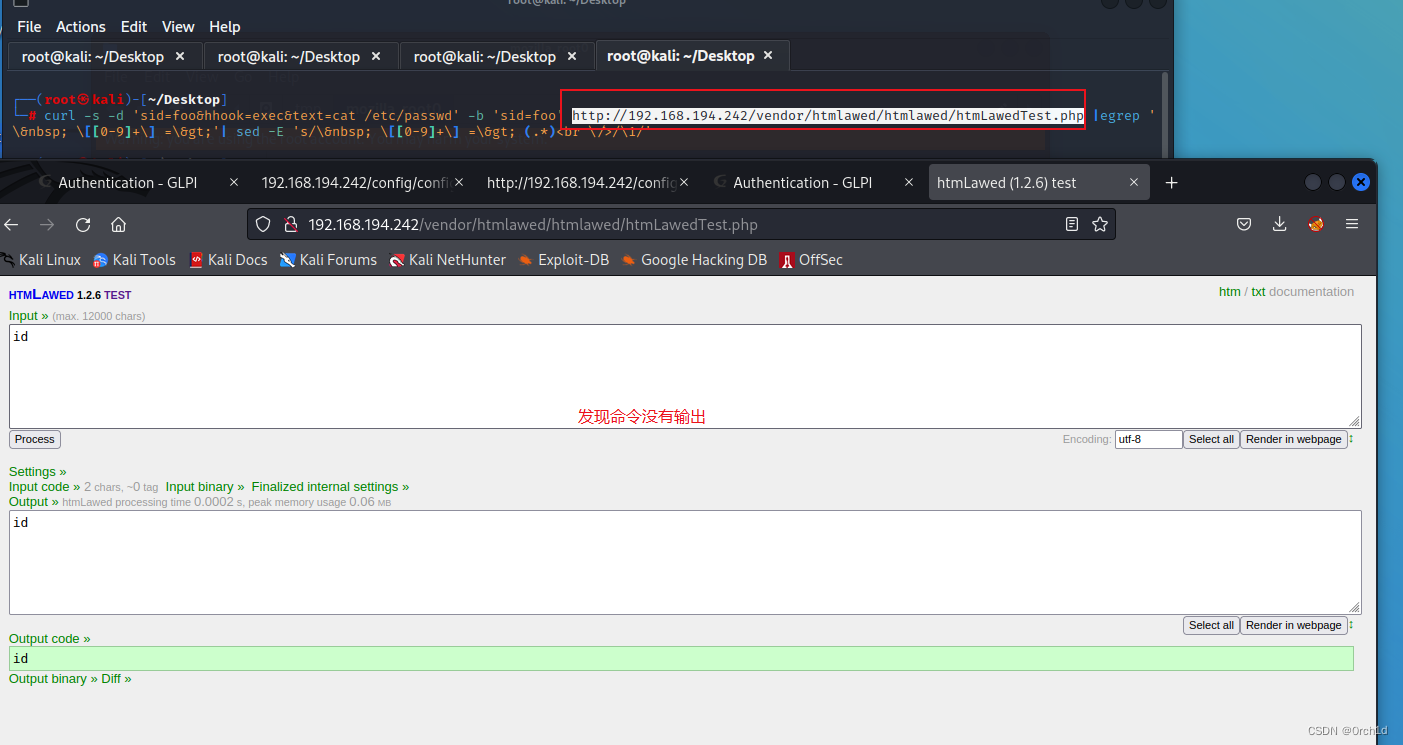Click the terminal window scrollbar
1403x745 pixels.
[1164, 113]
